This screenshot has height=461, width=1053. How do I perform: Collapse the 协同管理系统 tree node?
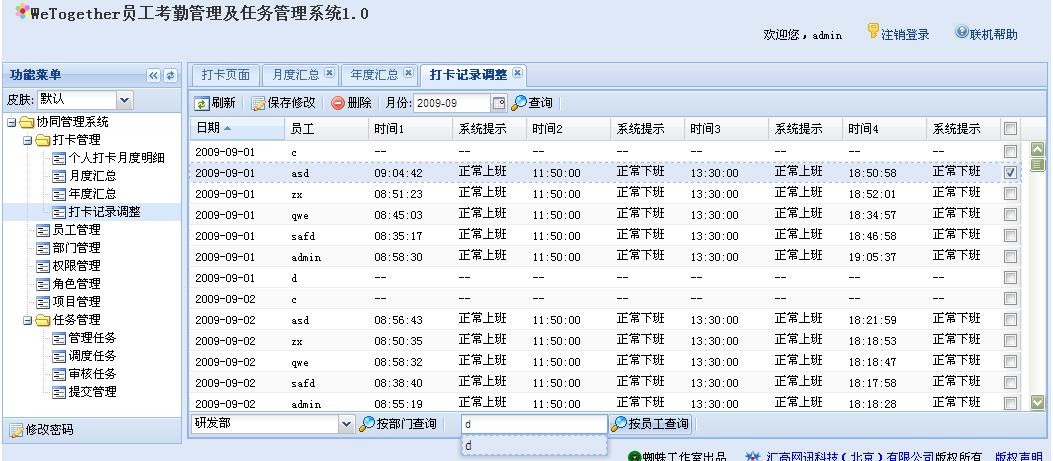coord(11,123)
